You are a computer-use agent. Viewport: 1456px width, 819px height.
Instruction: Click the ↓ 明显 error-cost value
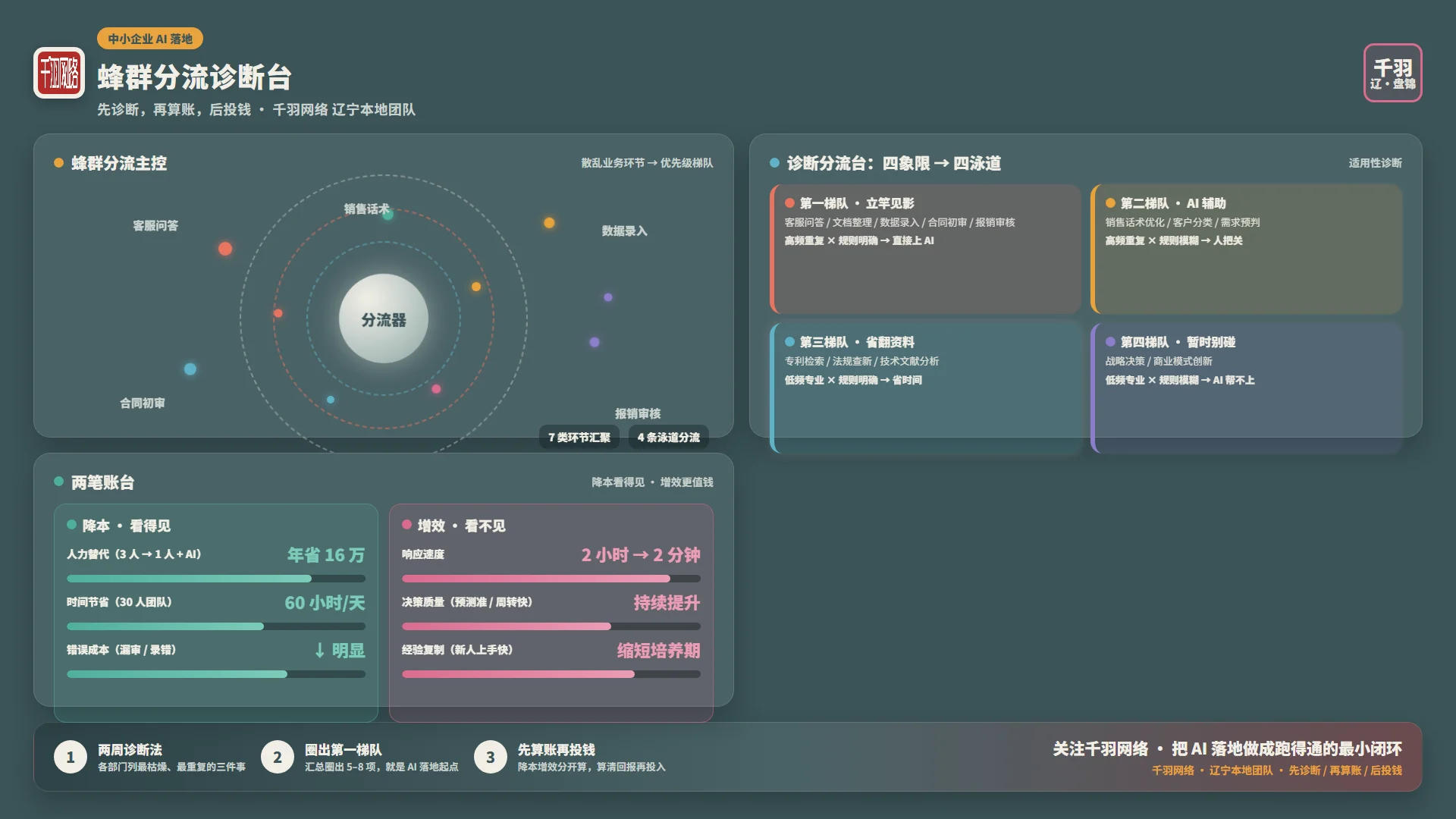340,651
